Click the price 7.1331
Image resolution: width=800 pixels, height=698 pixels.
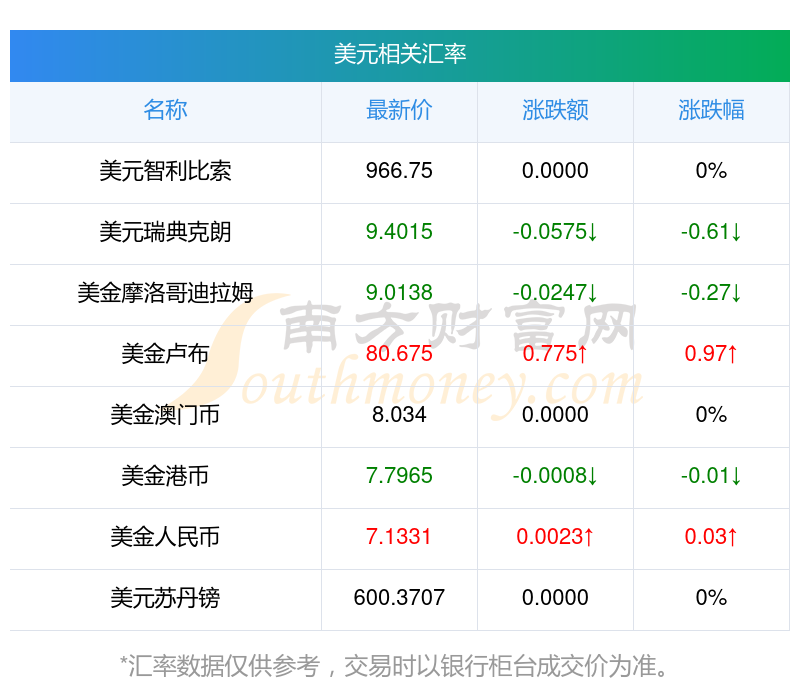click(x=399, y=537)
